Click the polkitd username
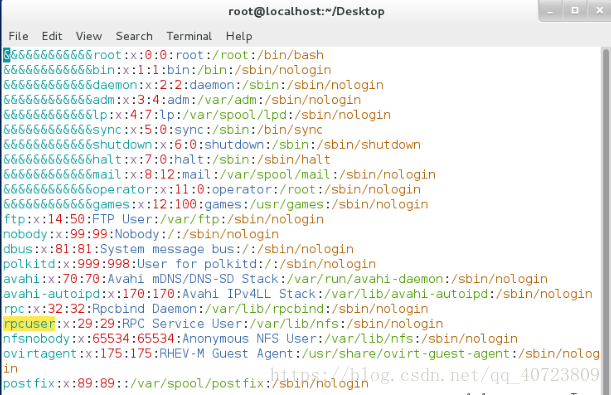Viewport: 611px width, 395px height. [29, 264]
